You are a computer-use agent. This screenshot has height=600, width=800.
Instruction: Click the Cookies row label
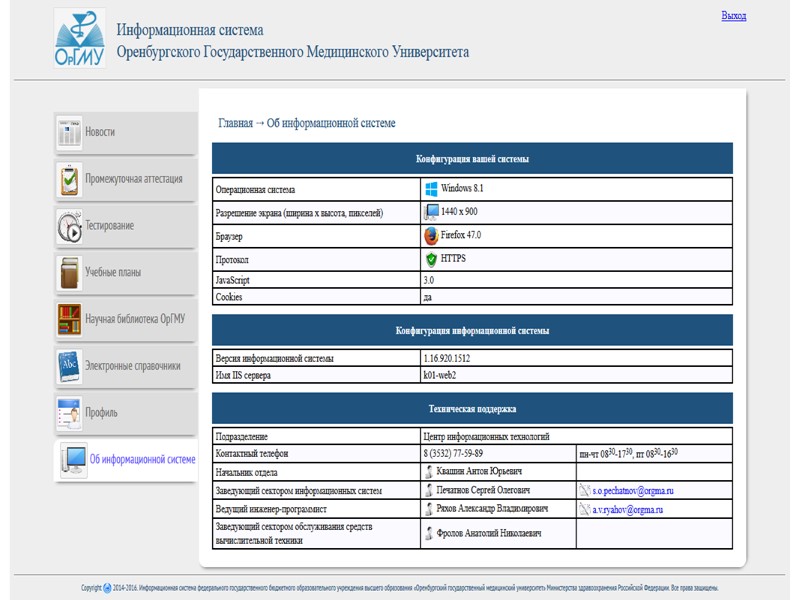pos(229,297)
